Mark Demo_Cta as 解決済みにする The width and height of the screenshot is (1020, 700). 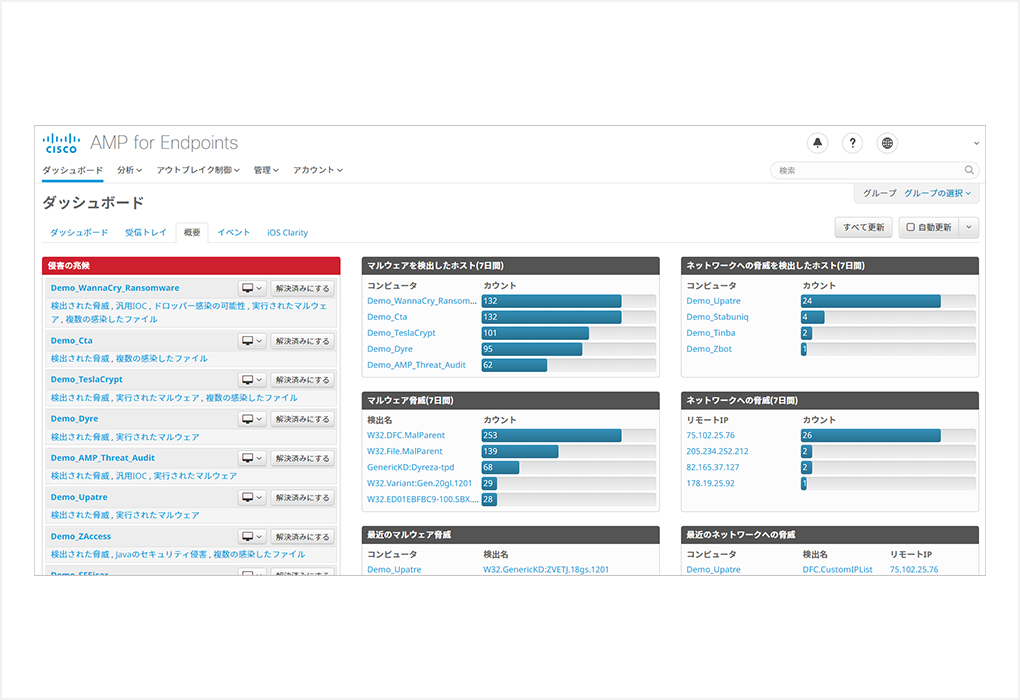(x=302, y=341)
